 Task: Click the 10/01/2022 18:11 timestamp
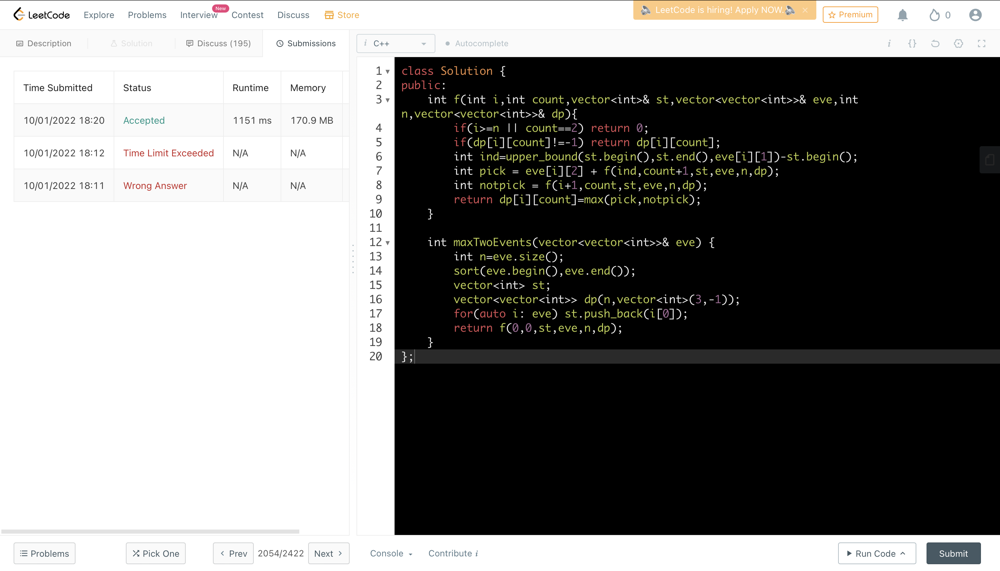point(64,186)
